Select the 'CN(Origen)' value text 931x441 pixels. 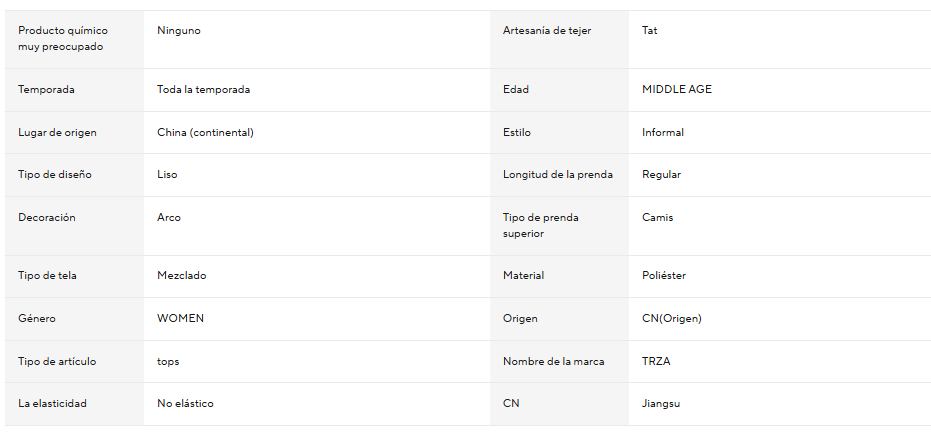672,319
